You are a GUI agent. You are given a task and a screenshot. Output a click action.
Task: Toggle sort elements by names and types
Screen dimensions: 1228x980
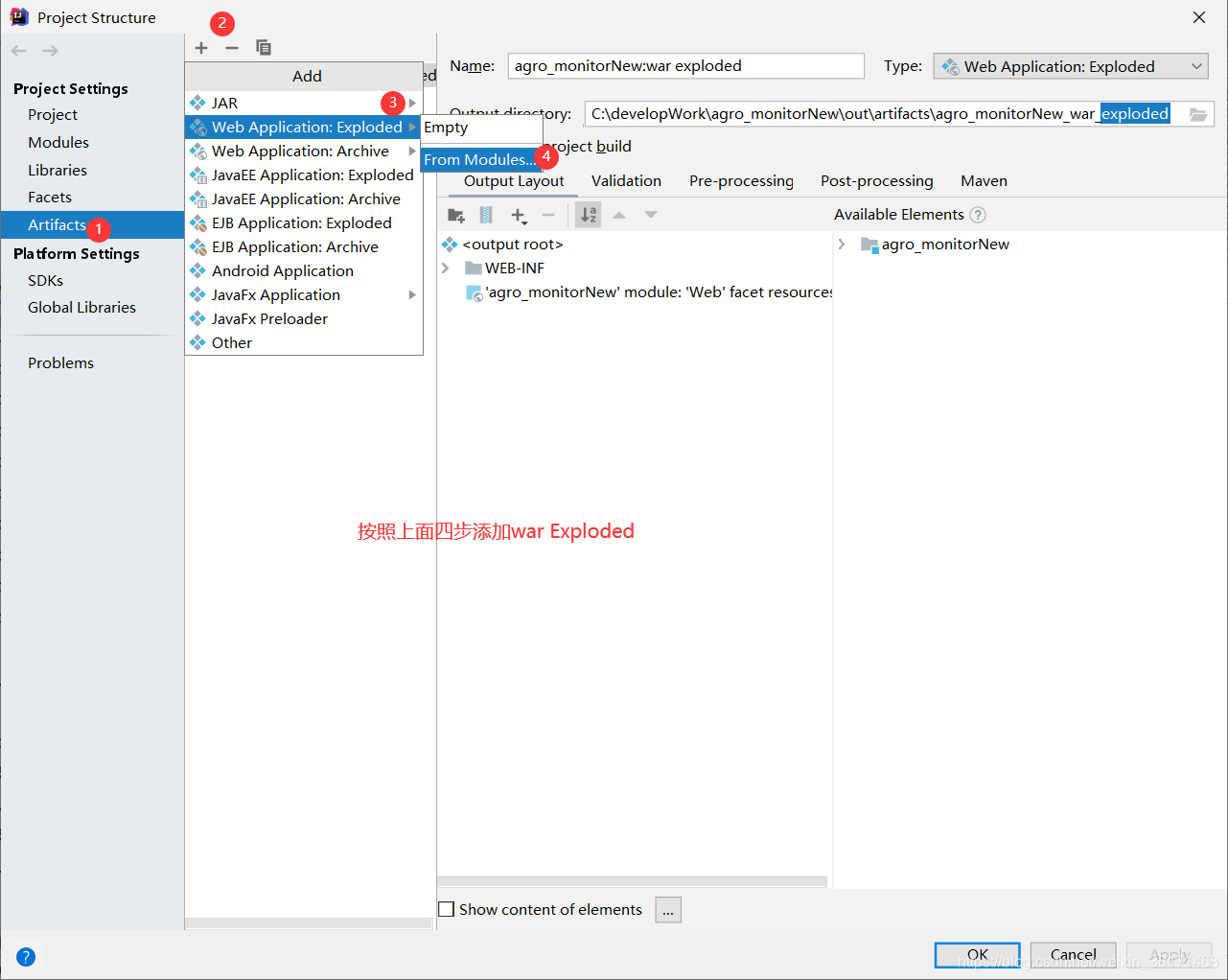589,215
